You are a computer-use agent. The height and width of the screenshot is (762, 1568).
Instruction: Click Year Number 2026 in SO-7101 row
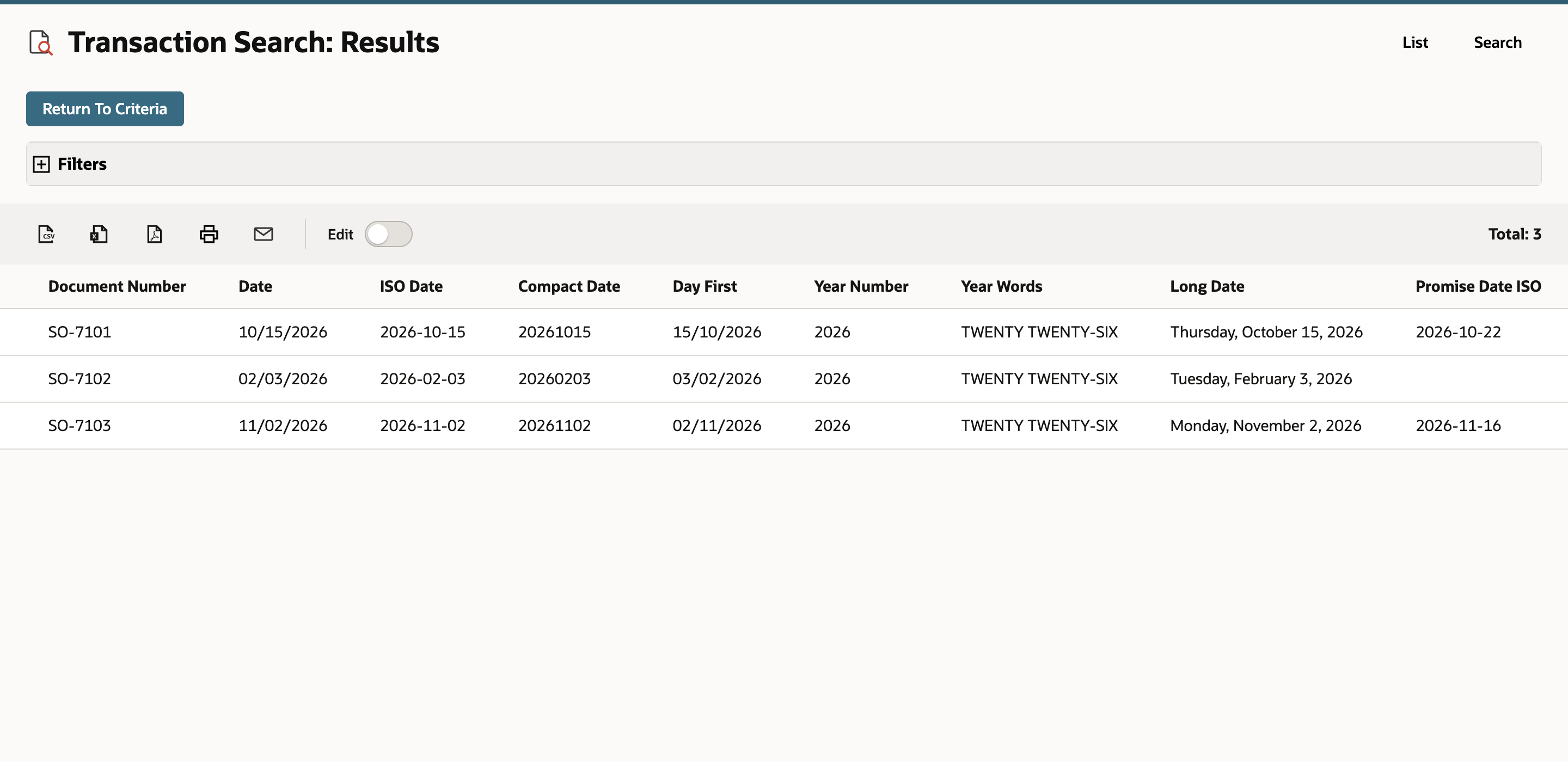click(832, 331)
